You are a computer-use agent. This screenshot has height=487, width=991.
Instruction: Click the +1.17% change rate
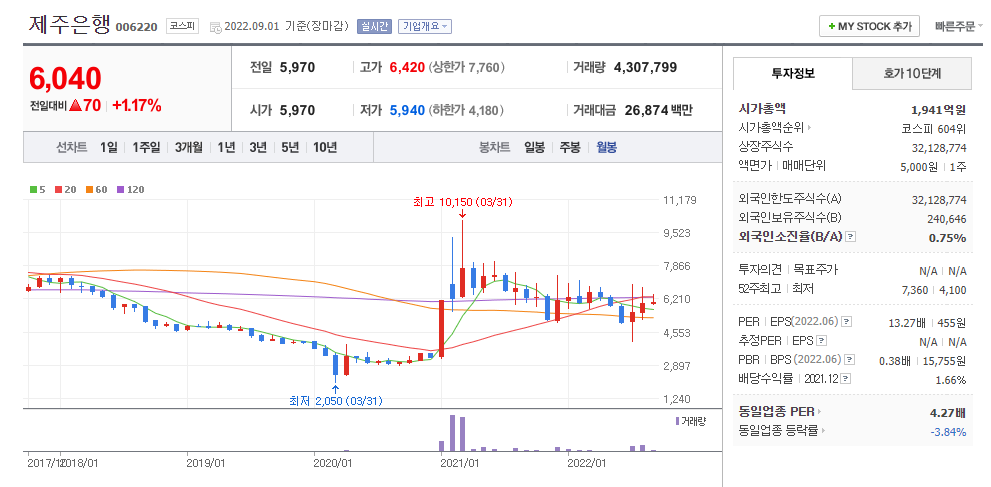coord(137,105)
